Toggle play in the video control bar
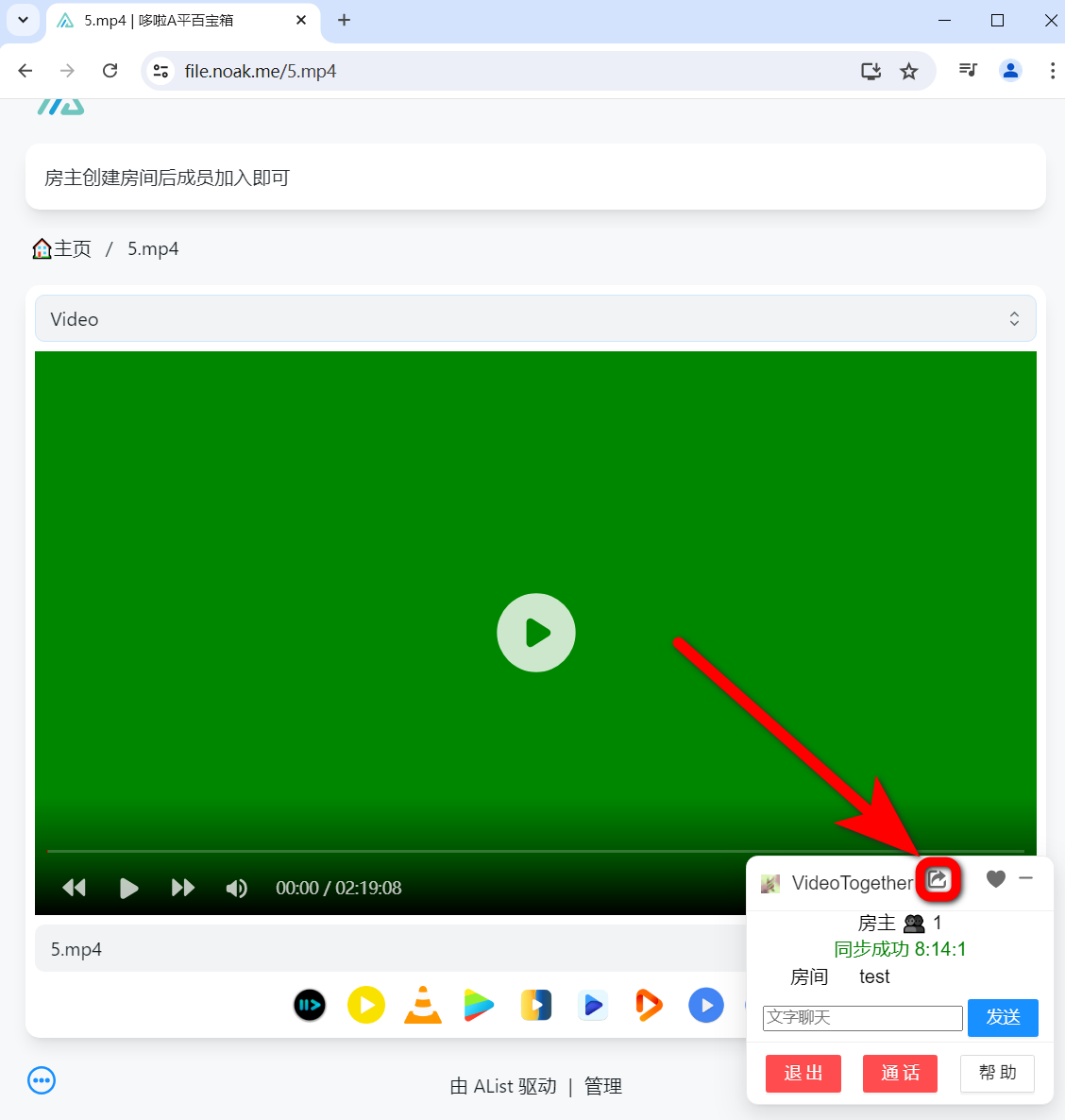 [128, 888]
